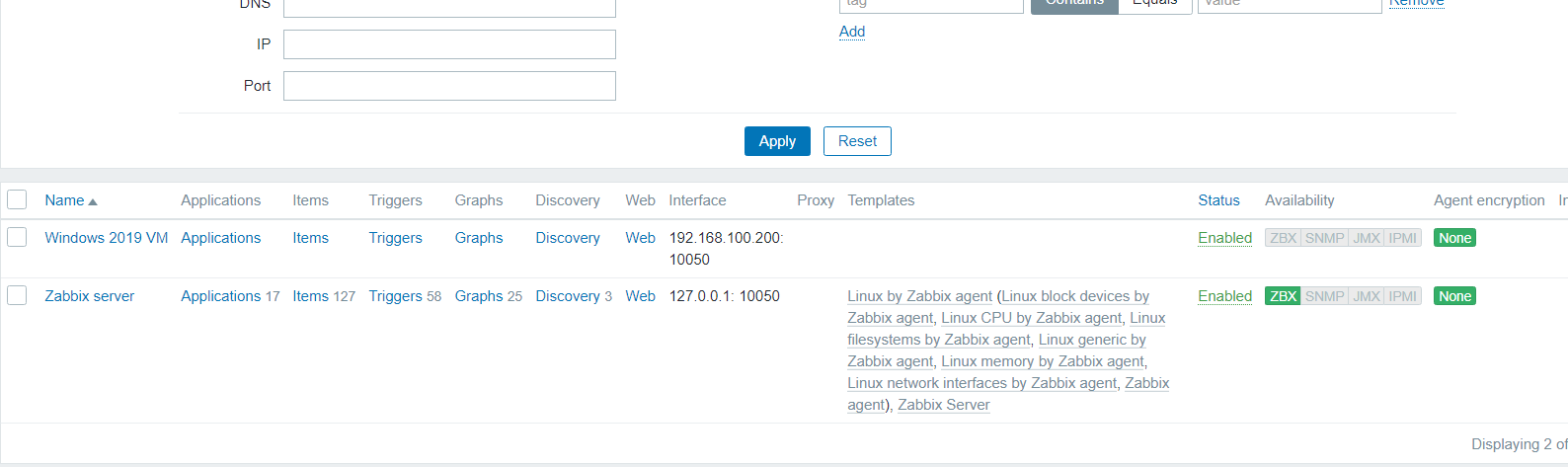1568x467 pixels.
Task: Select the Windows 2019 VM row checkbox
Action: (17, 237)
